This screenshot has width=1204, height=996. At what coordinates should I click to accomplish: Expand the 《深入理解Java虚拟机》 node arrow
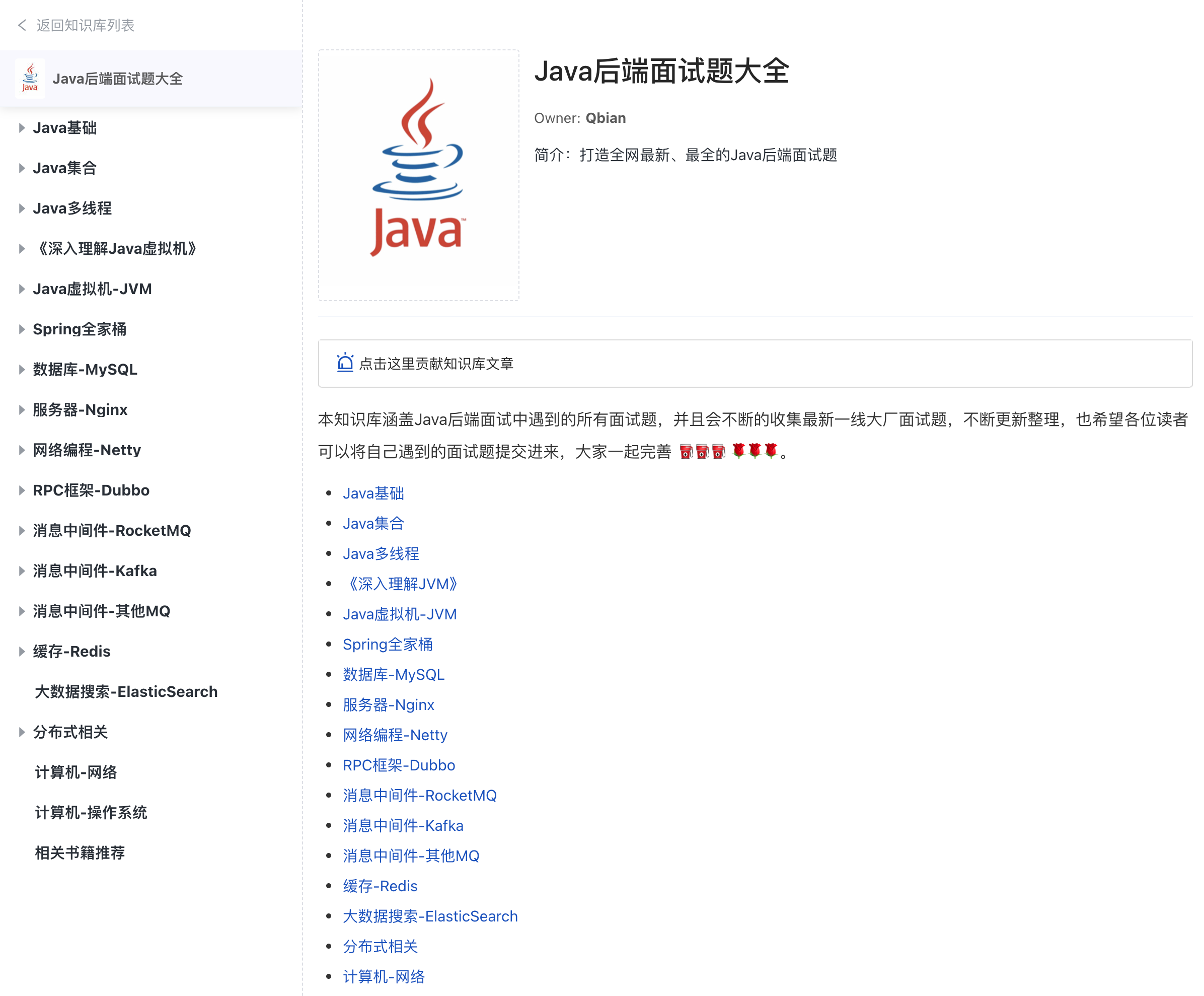click(x=21, y=248)
